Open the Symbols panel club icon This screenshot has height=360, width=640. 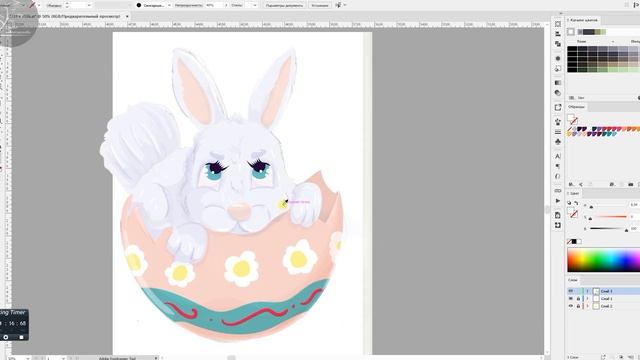[558, 142]
